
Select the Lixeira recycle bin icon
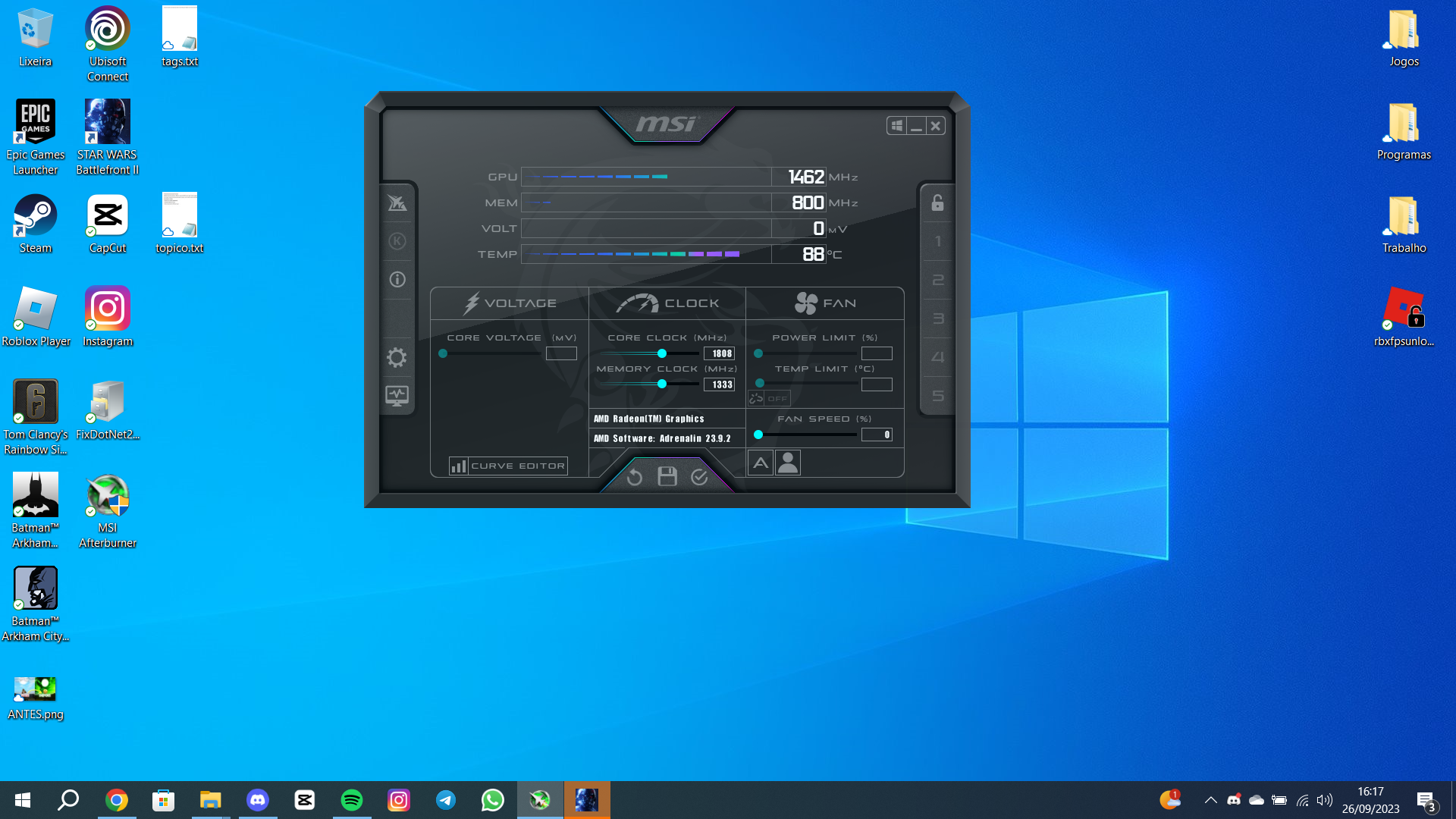coord(35,38)
